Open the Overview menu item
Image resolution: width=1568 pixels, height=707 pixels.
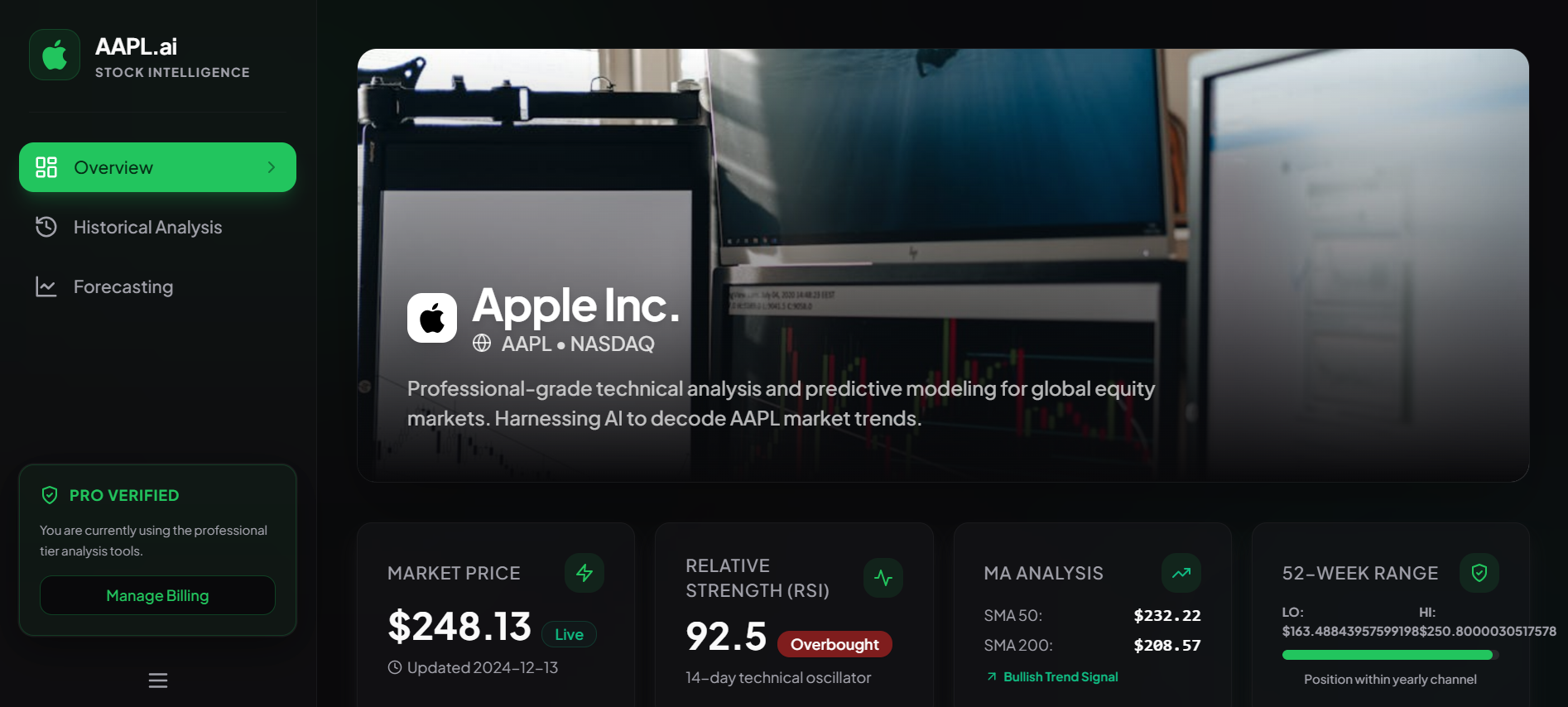157,167
